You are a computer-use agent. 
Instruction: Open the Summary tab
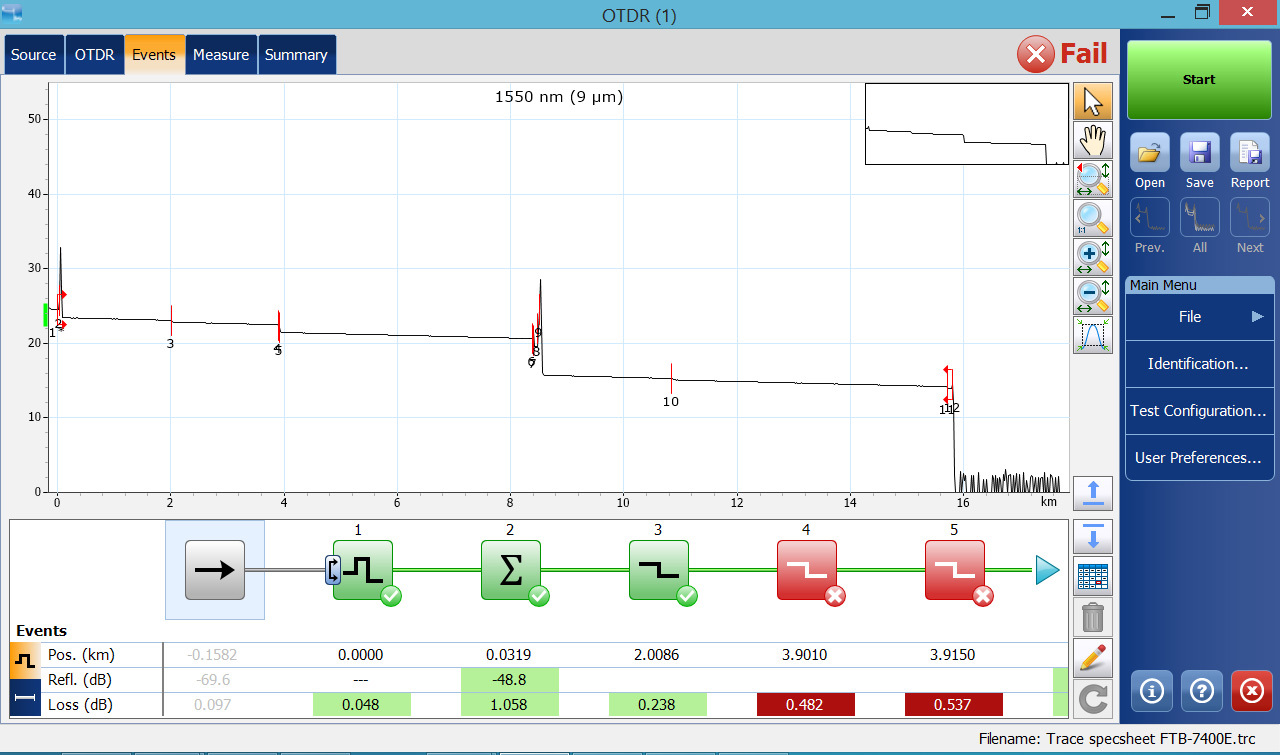pyautogui.click(x=296, y=55)
